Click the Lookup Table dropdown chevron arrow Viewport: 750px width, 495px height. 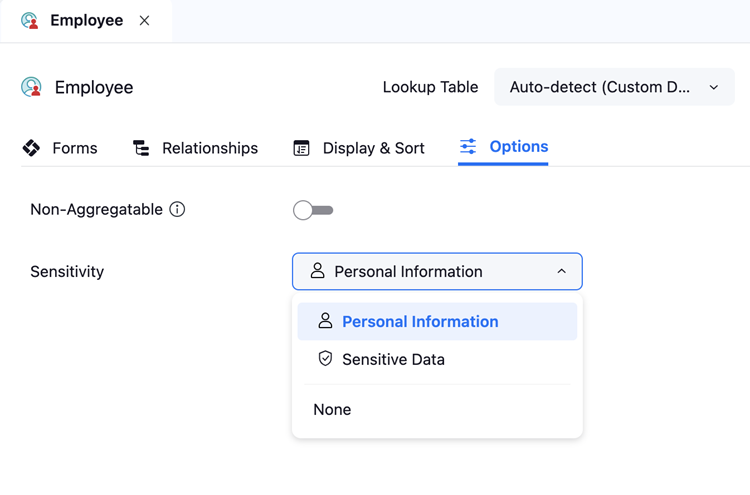coord(714,88)
